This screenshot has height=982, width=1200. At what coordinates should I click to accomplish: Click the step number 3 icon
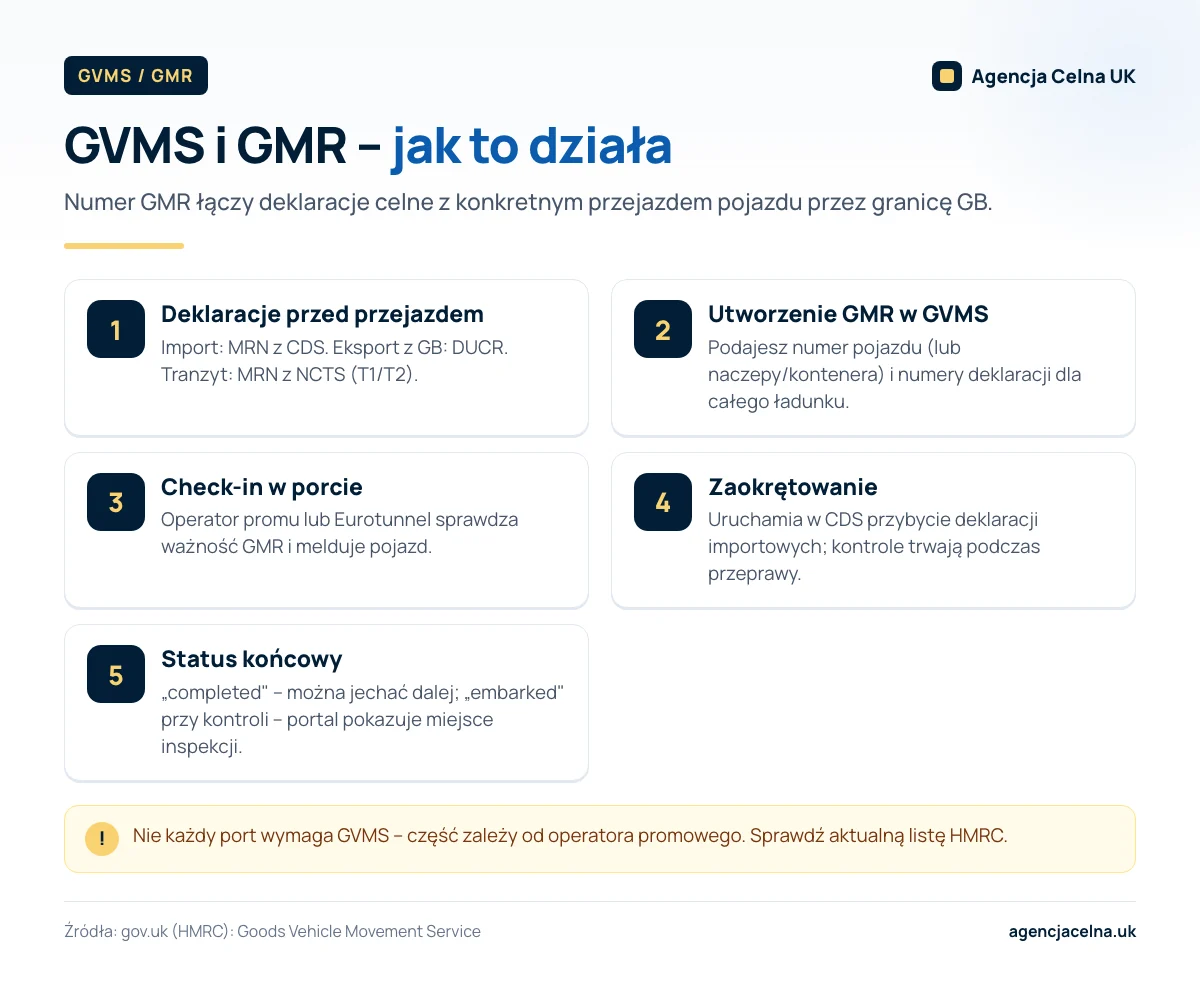(x=116, y=502)
